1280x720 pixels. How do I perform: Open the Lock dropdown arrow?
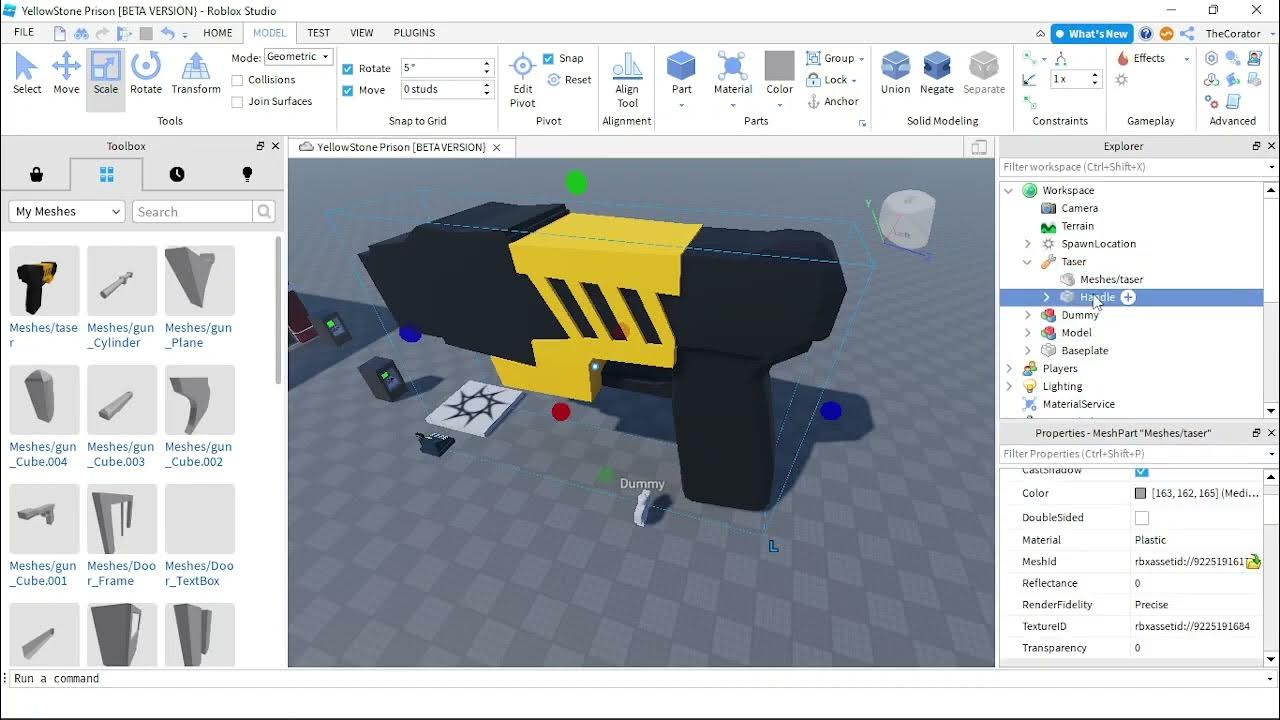click(x=855, y=80)
